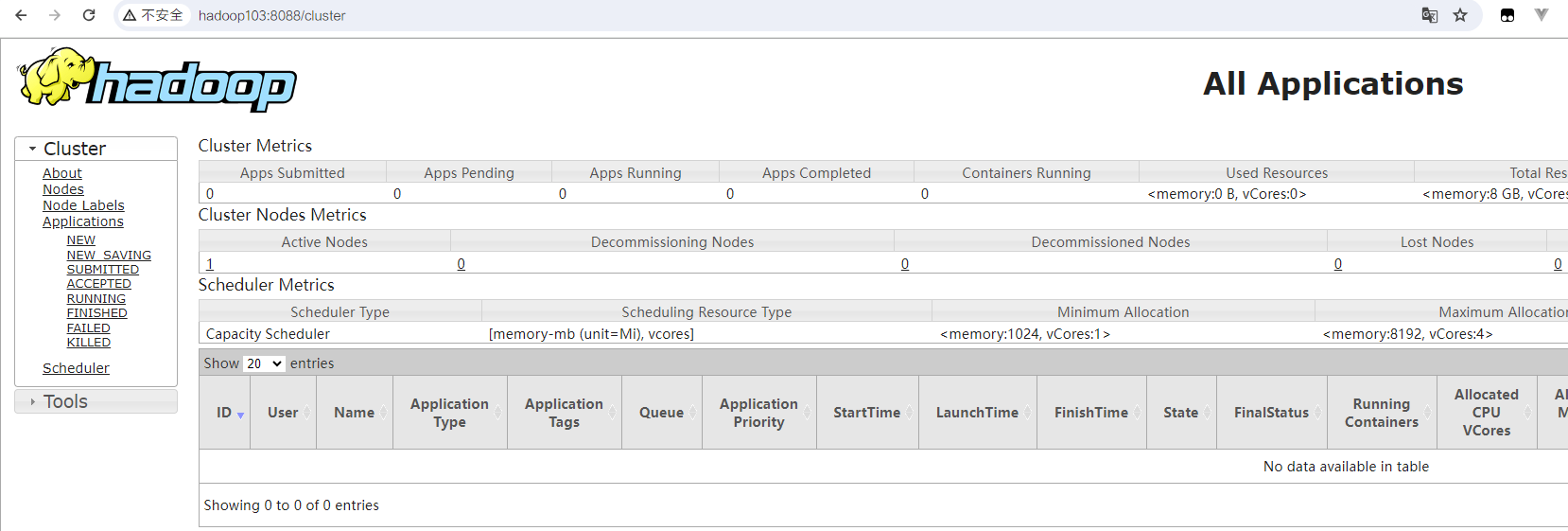Open the About cluster link
Screen dimensions: 1568x531
[x=62, y=173]
